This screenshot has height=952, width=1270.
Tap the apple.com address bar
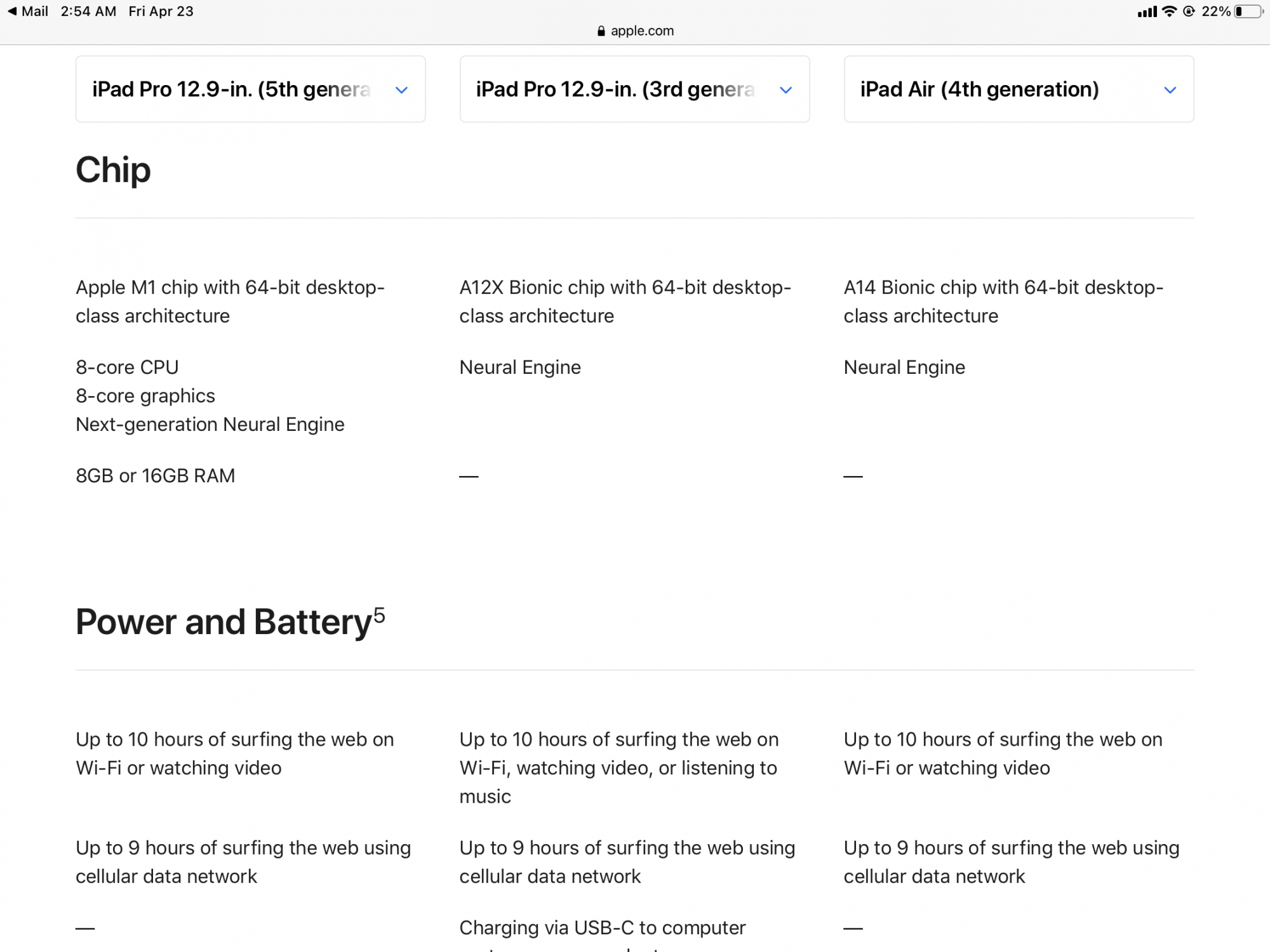(635, 31)
